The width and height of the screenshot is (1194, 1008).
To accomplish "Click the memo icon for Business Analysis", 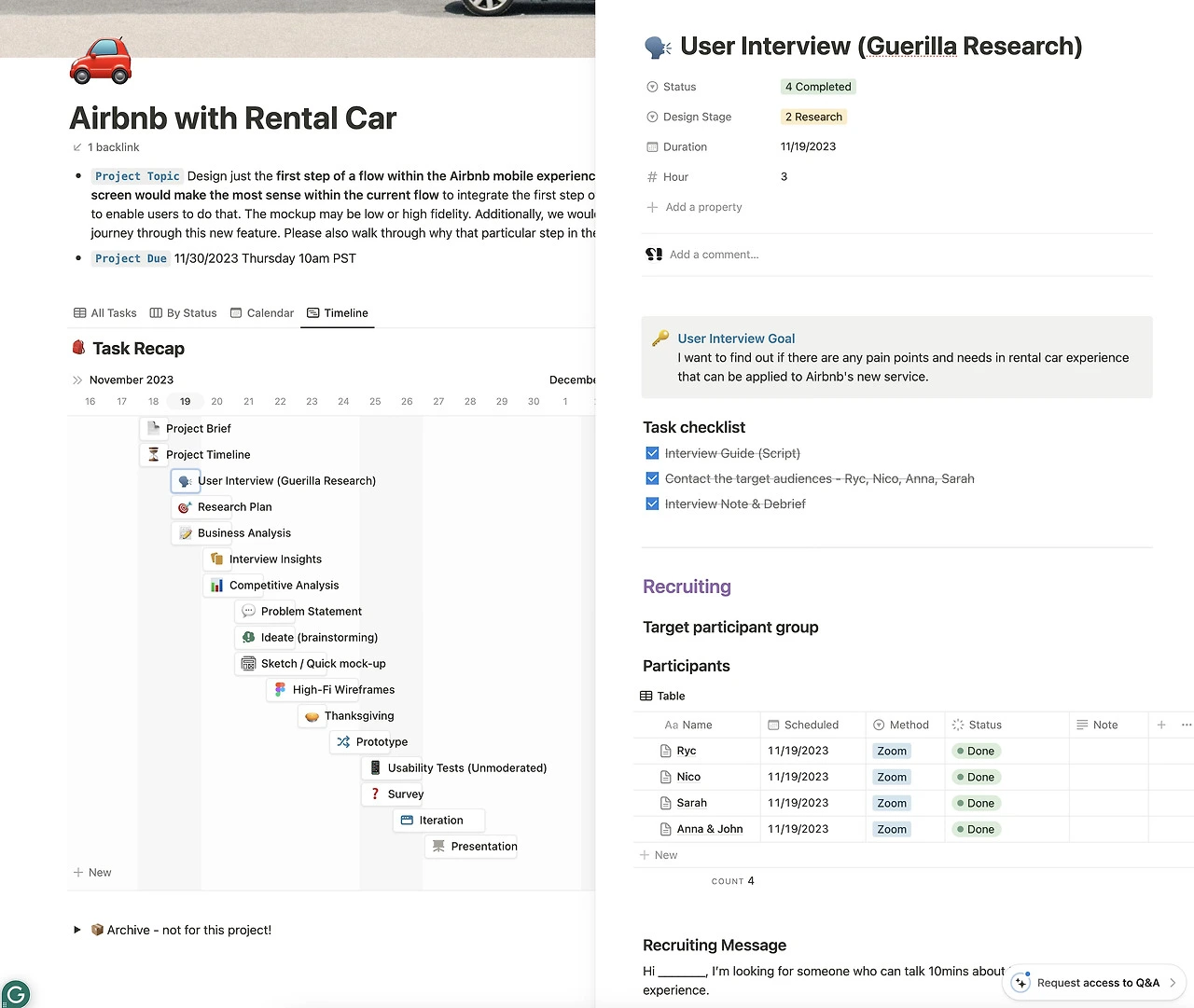I will tap(186, 533).
